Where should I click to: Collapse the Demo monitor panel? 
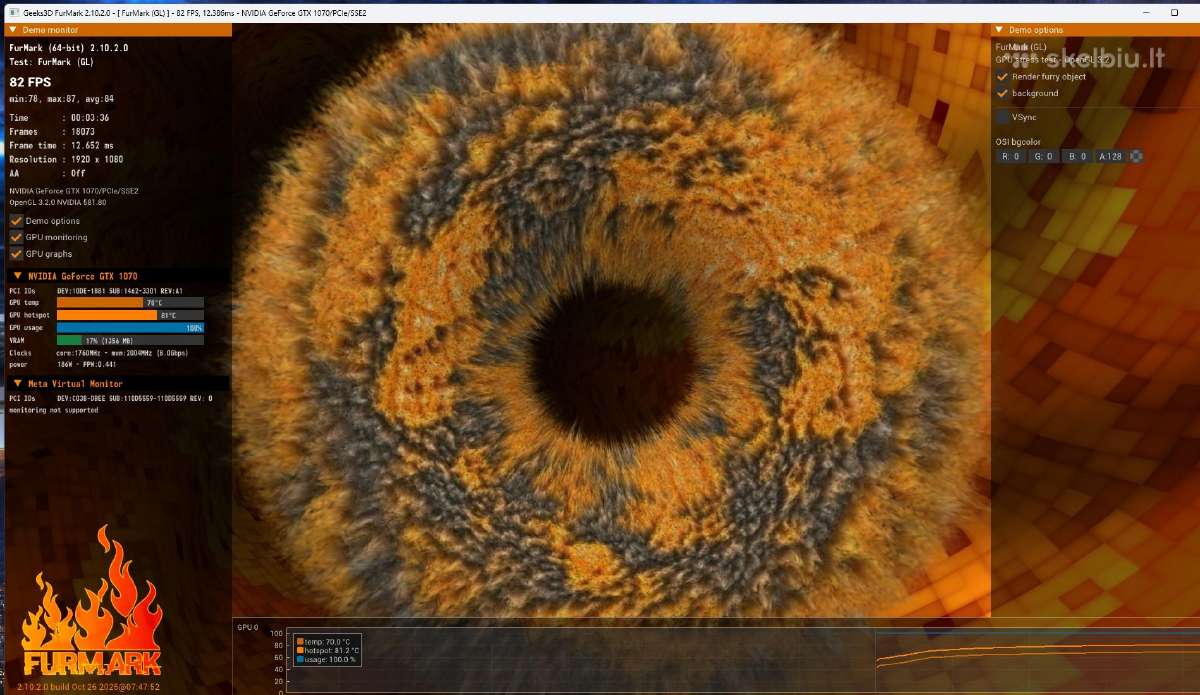click(13, 30)
